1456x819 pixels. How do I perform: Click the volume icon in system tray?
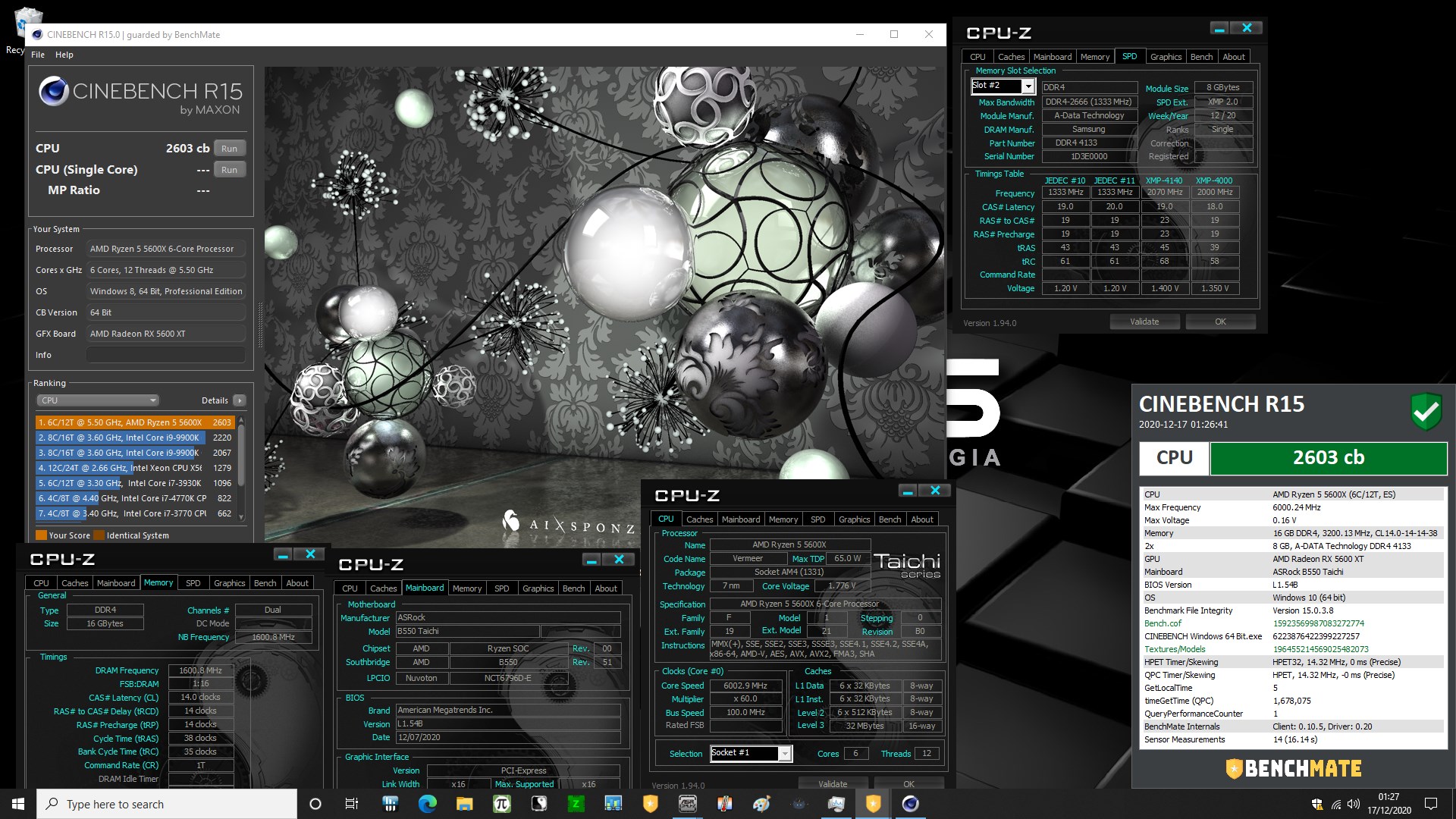[x=1354, y=805]
